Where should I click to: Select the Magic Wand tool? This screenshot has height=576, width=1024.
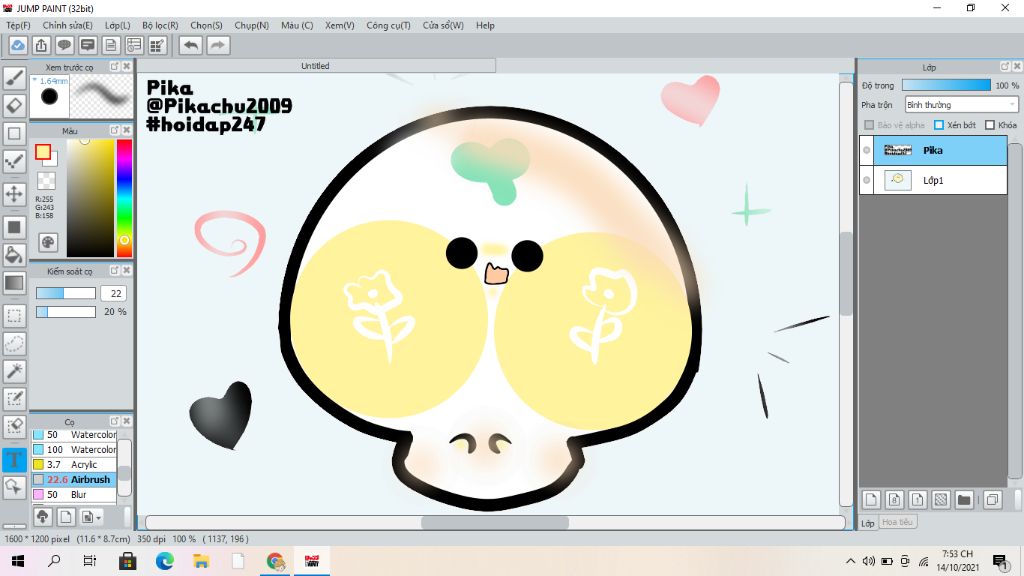coord(14,371)
